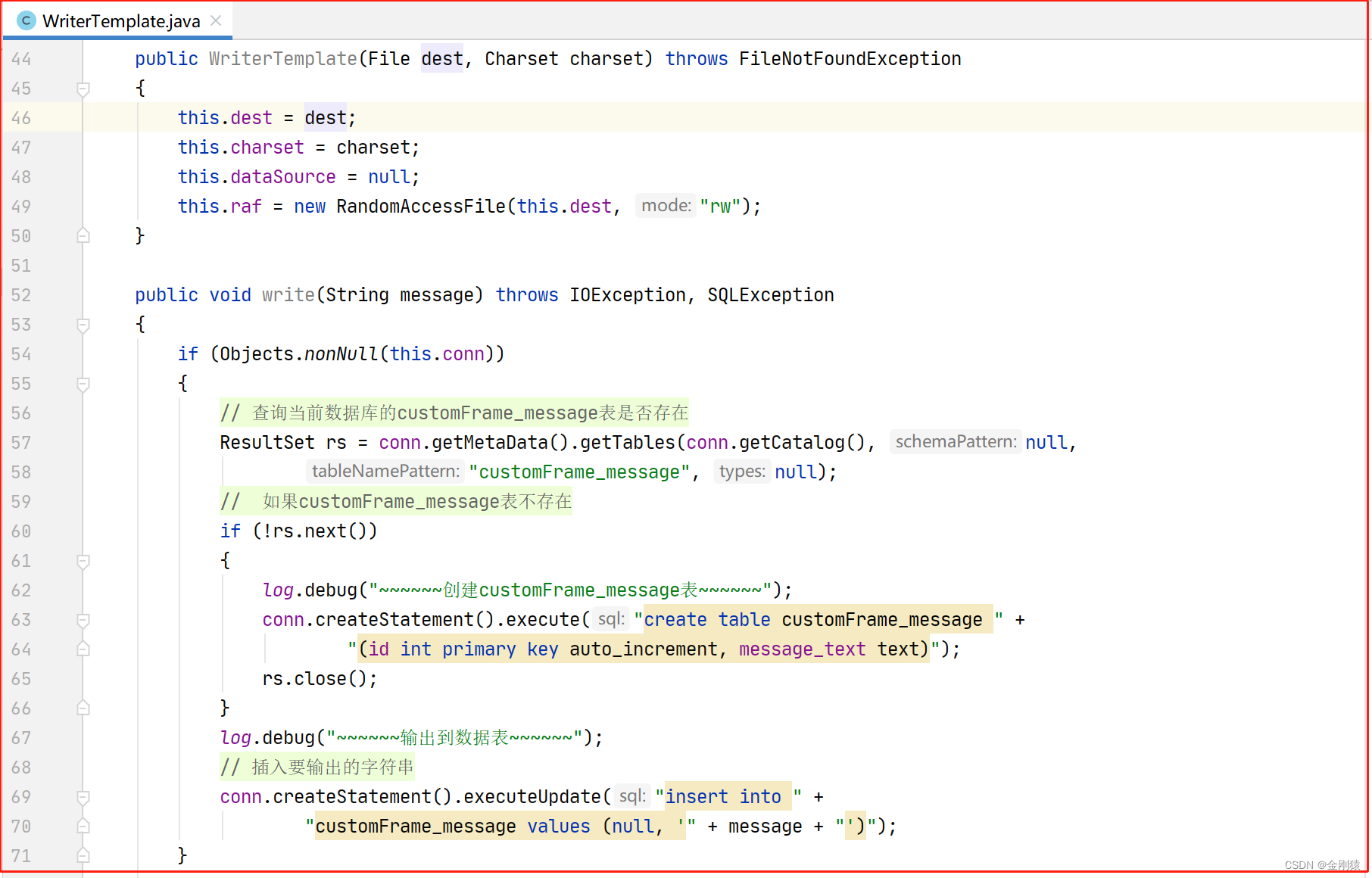Click 'this.dataSource' on line 48
The image size is (1372, 878).
tap(257, 177)
